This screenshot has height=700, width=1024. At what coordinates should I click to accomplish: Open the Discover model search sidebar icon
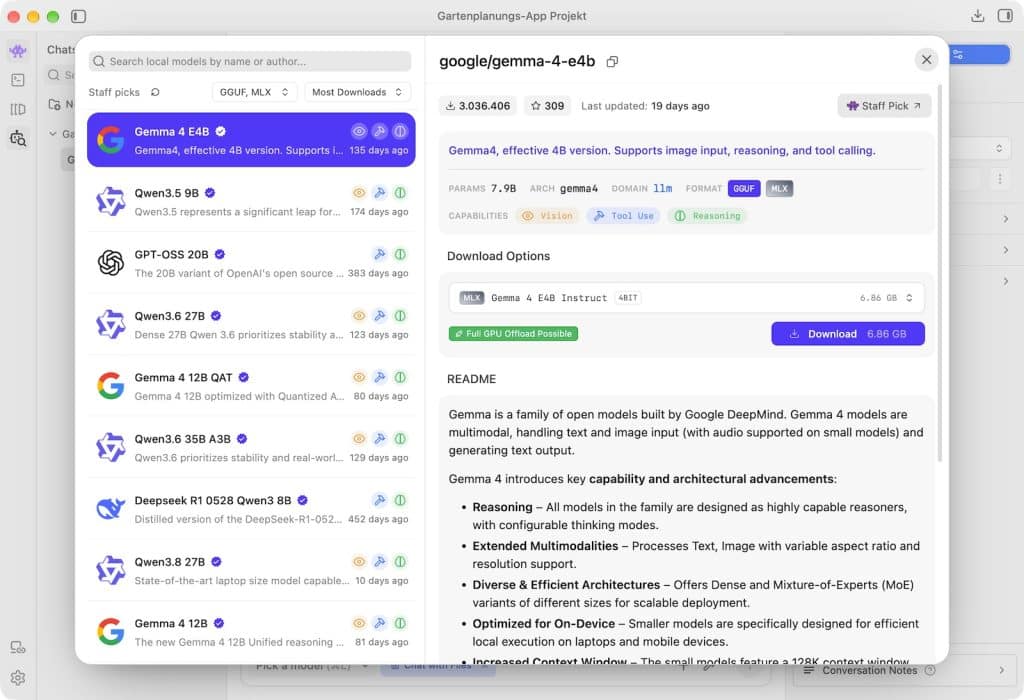click(x=18, y=138)
